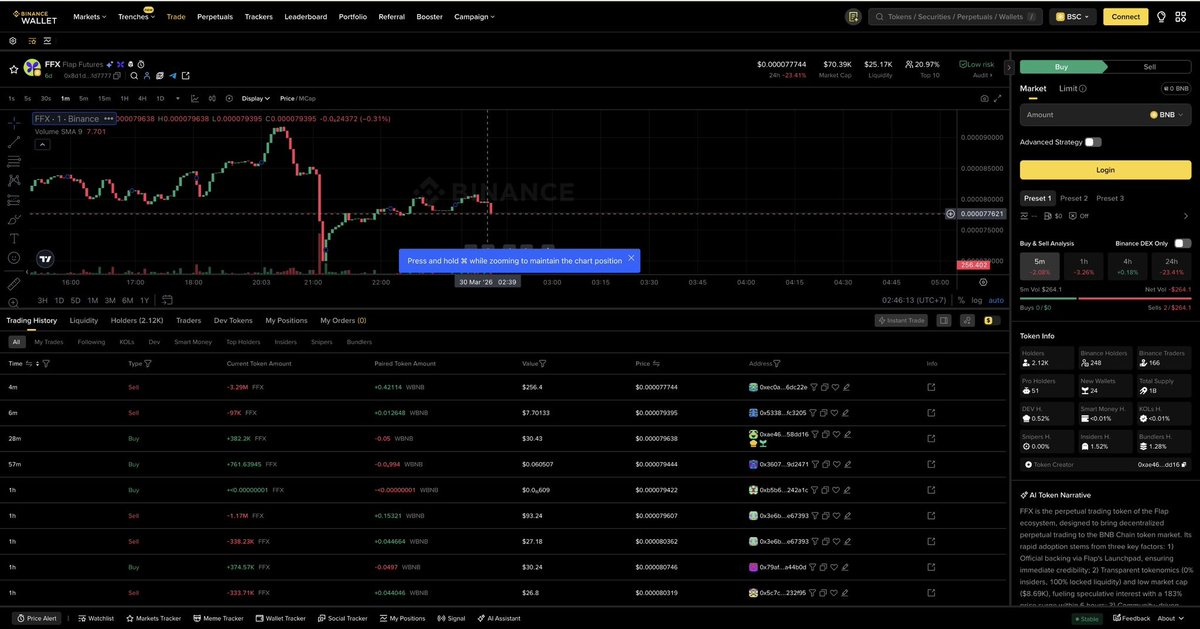This screenshot has height=629, width=1200.
Task: Click the Connect wallet button
Action: tap(1125, 17)
